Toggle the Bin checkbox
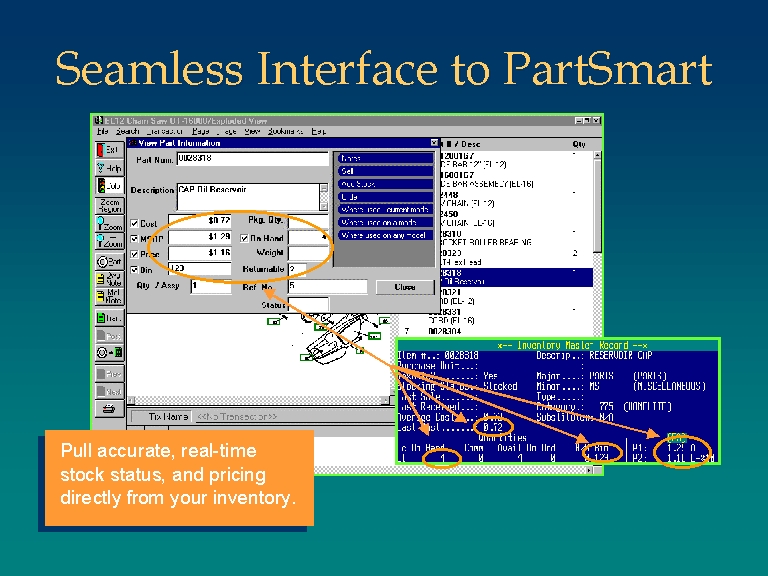Viewport: 768px width, 576px height. tap(134, 270)
